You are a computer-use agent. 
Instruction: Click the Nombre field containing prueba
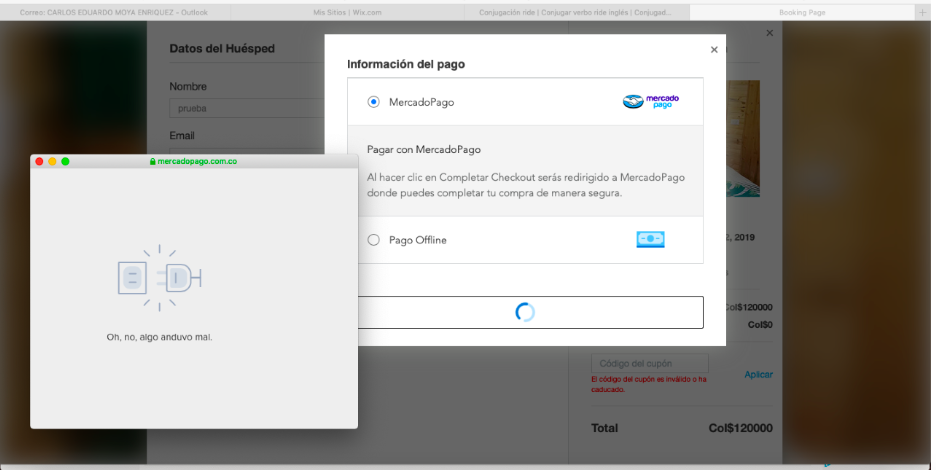click(247, 108)
